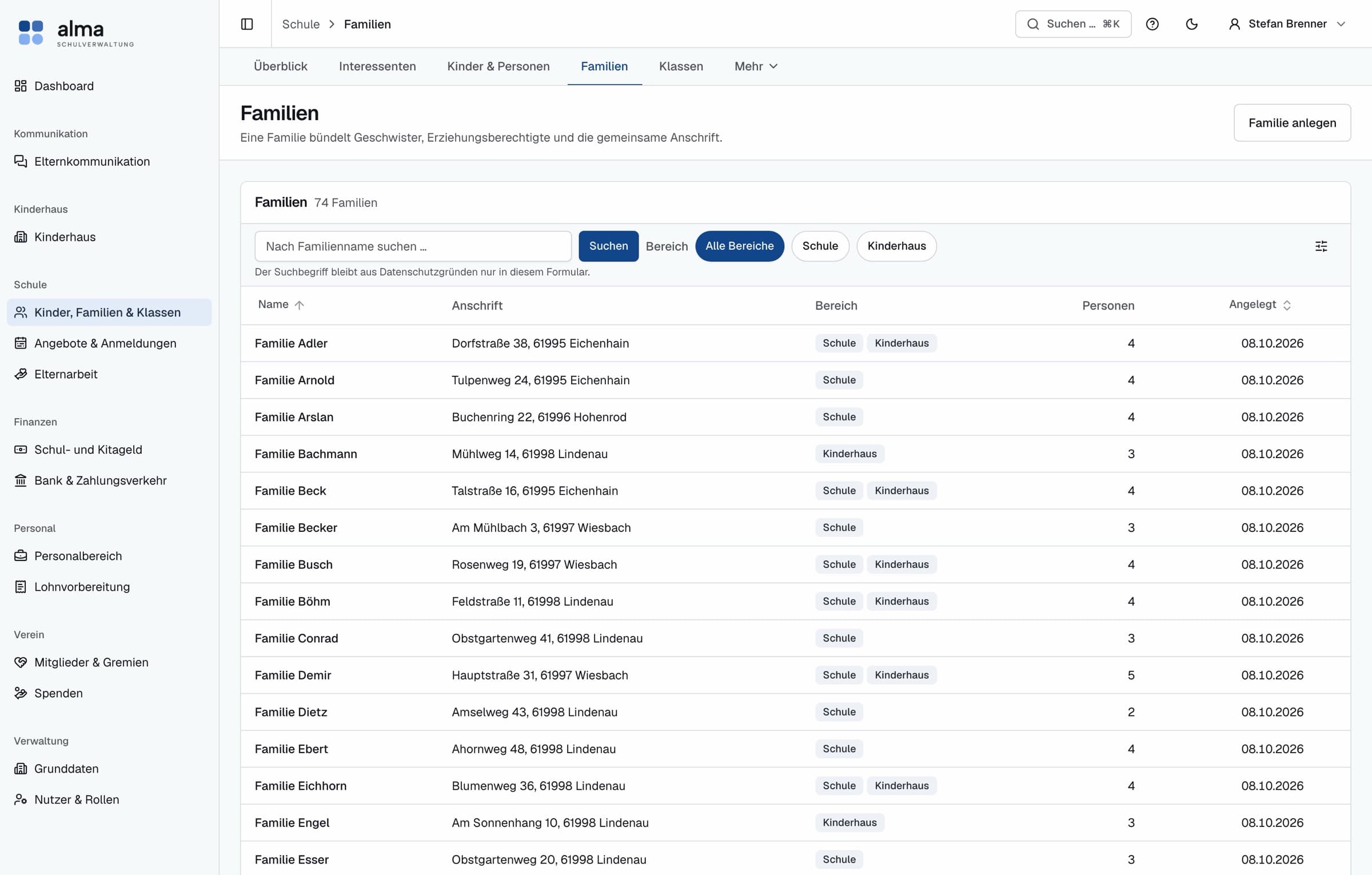Filter families by Kinderhaus chip
The image size is (1372, 875).
(x=896, y=246)
